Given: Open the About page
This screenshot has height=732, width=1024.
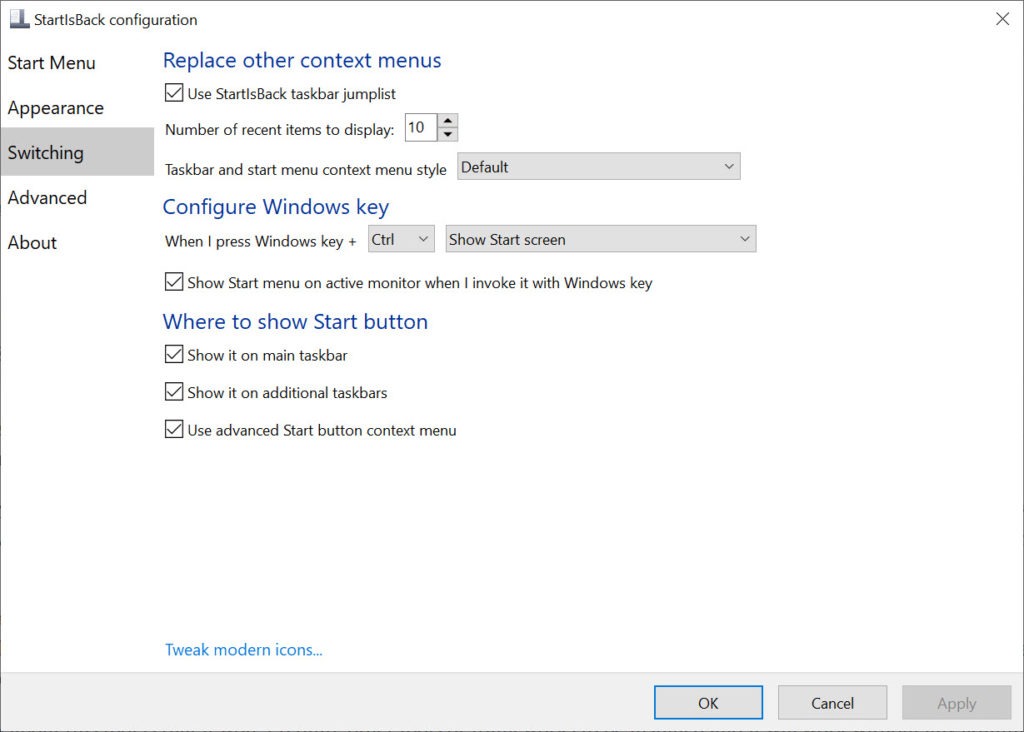Looking at the screenshot, I should (x=32, y=242).
